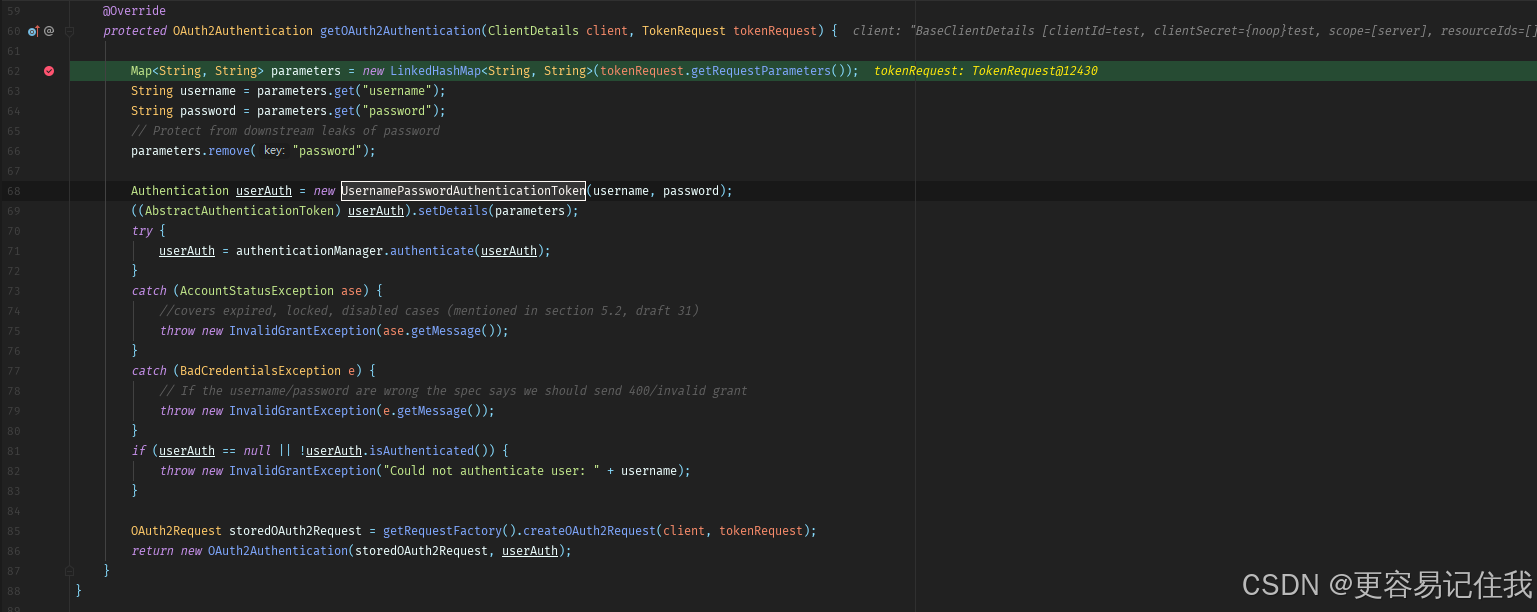The height and width of the screenshot is (612, 1537).
Task: Click setDetails method call
Action: point(453,211)
